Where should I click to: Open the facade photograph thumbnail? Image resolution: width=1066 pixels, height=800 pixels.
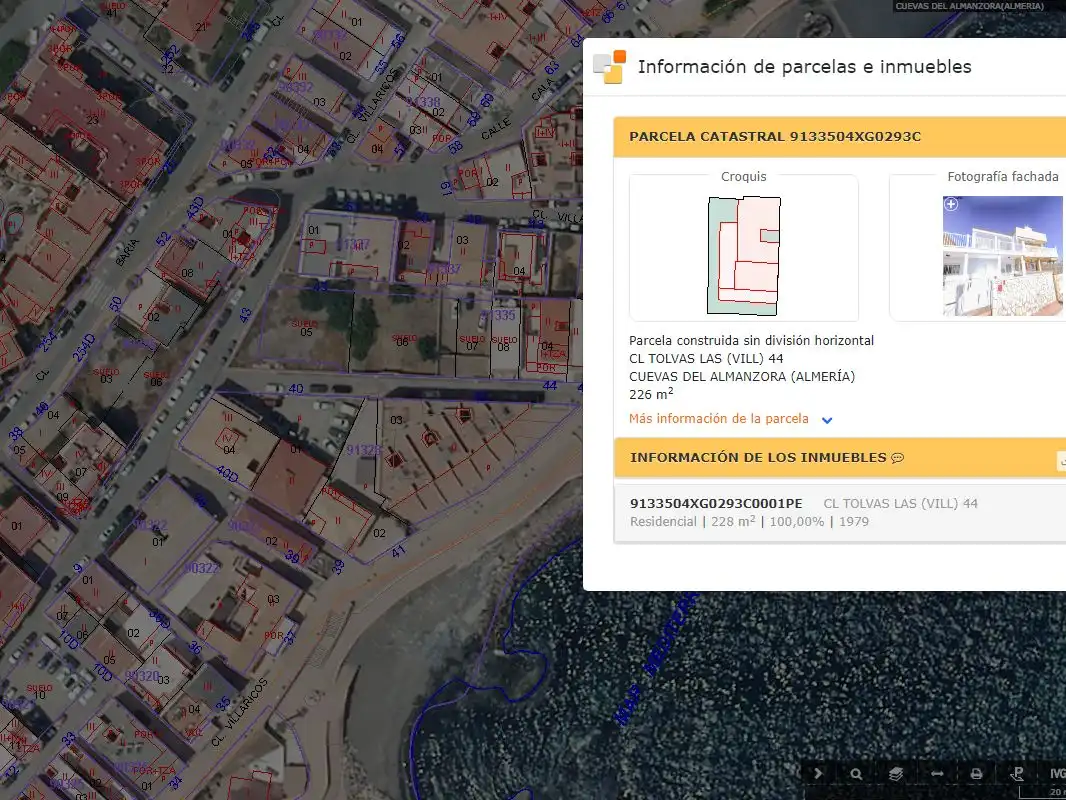point(1003,256)
